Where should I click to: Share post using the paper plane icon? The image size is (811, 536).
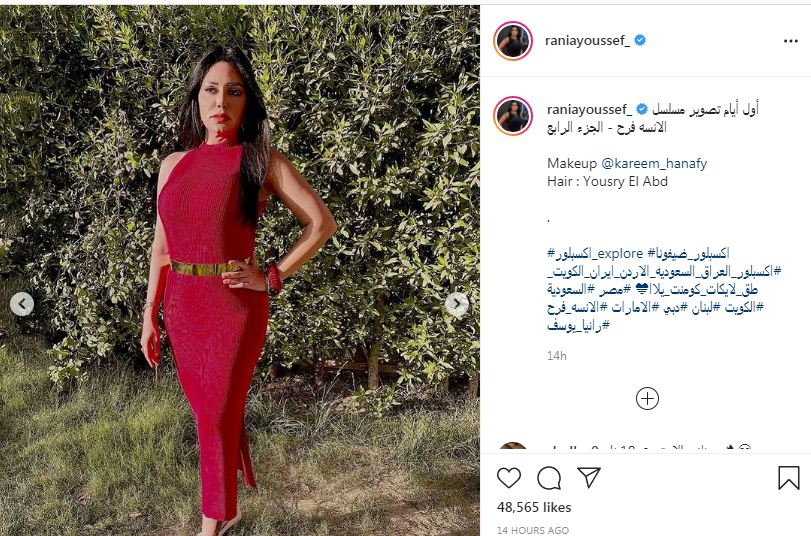pyautogui.click(x=589, y=478)
